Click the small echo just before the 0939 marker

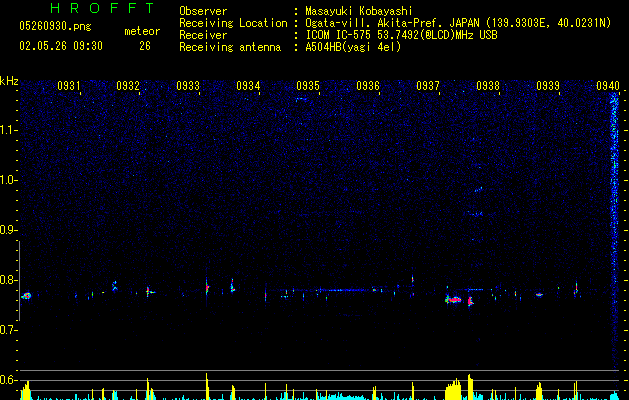point(539,294)
